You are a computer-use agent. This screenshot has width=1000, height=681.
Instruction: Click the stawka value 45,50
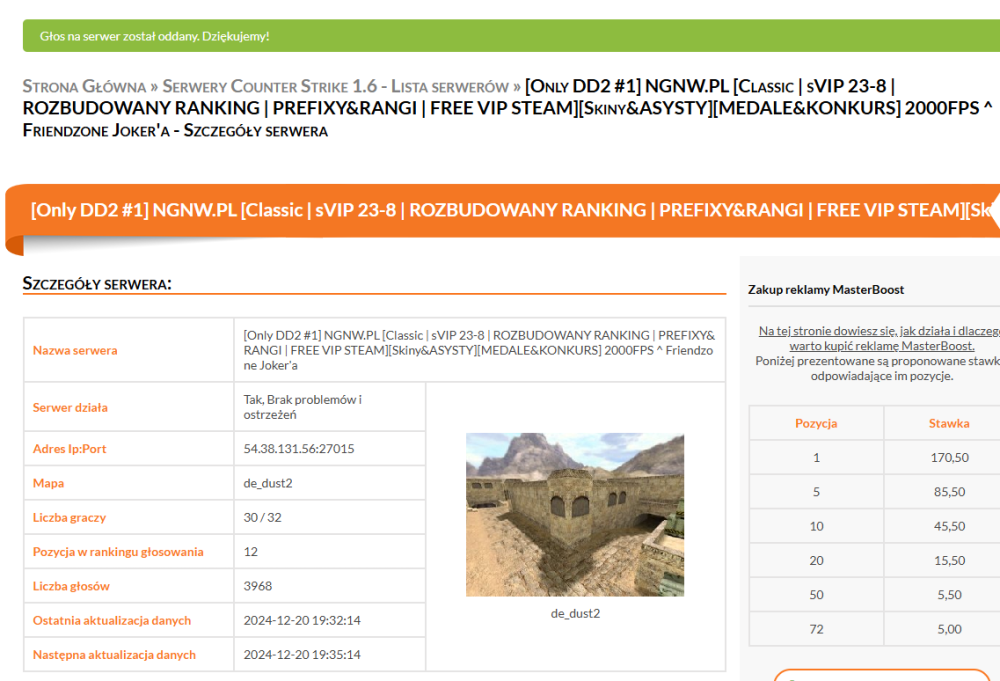[x=949, y=527]
